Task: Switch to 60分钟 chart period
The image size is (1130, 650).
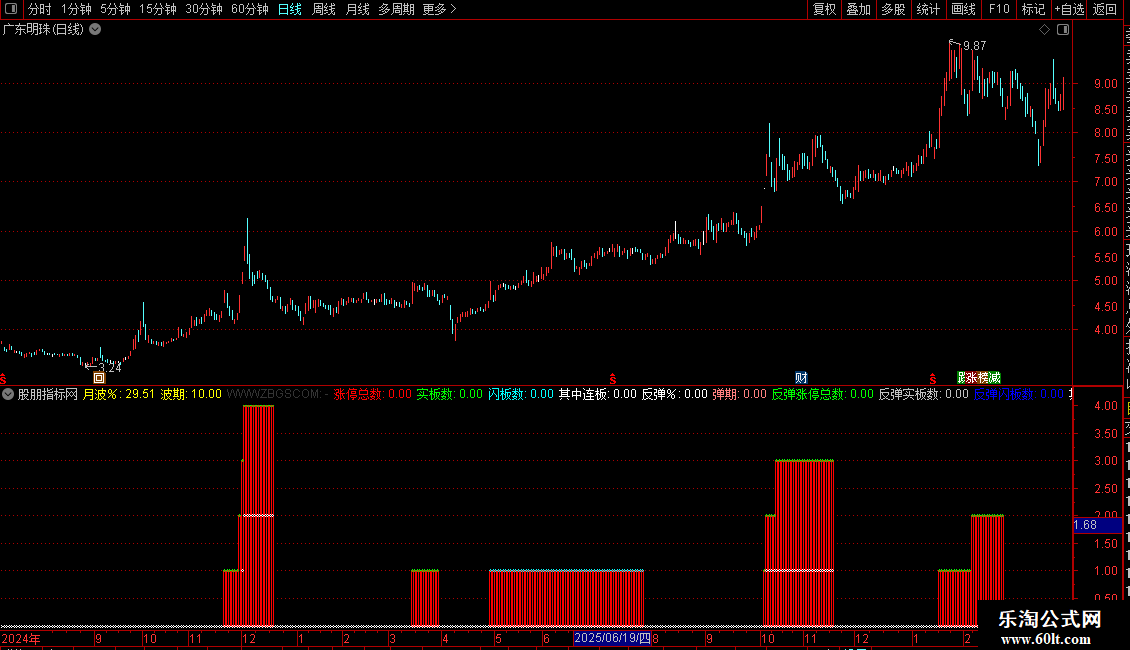Action: (249, 9)
